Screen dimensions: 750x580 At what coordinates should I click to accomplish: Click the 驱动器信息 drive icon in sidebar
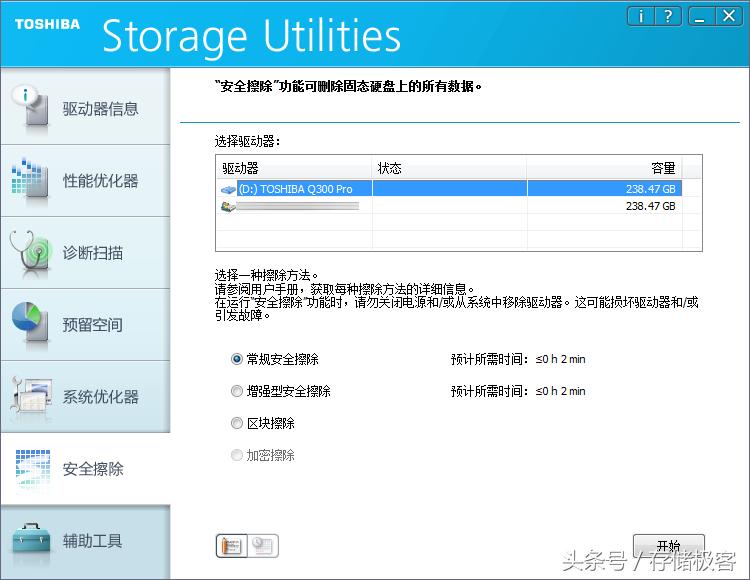32,108
